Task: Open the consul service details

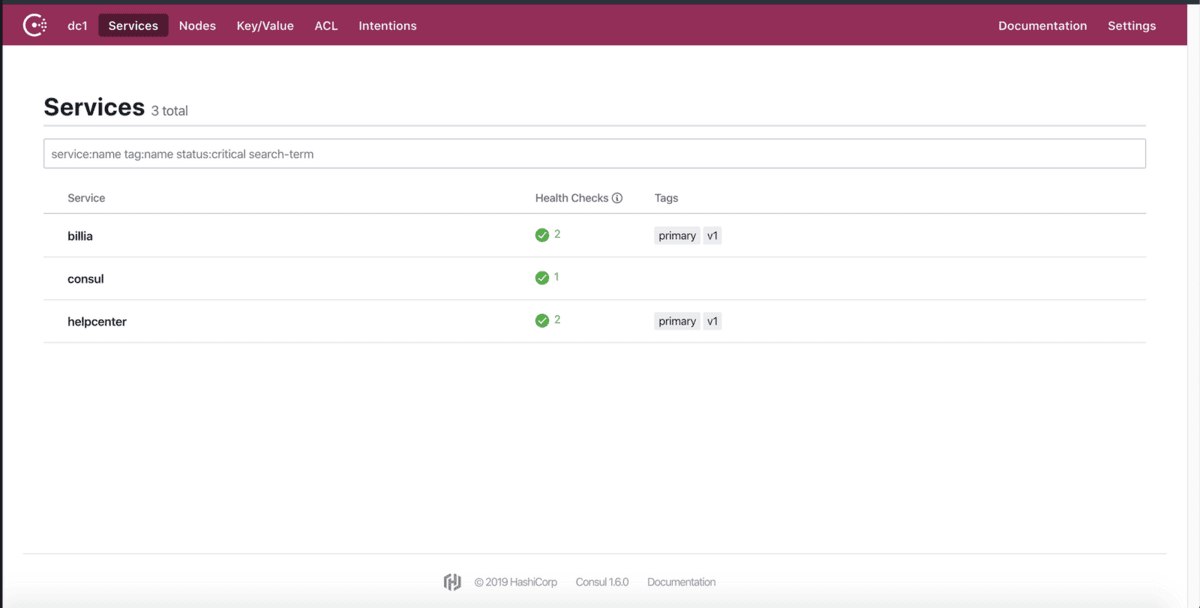Action: pos(86,279)
